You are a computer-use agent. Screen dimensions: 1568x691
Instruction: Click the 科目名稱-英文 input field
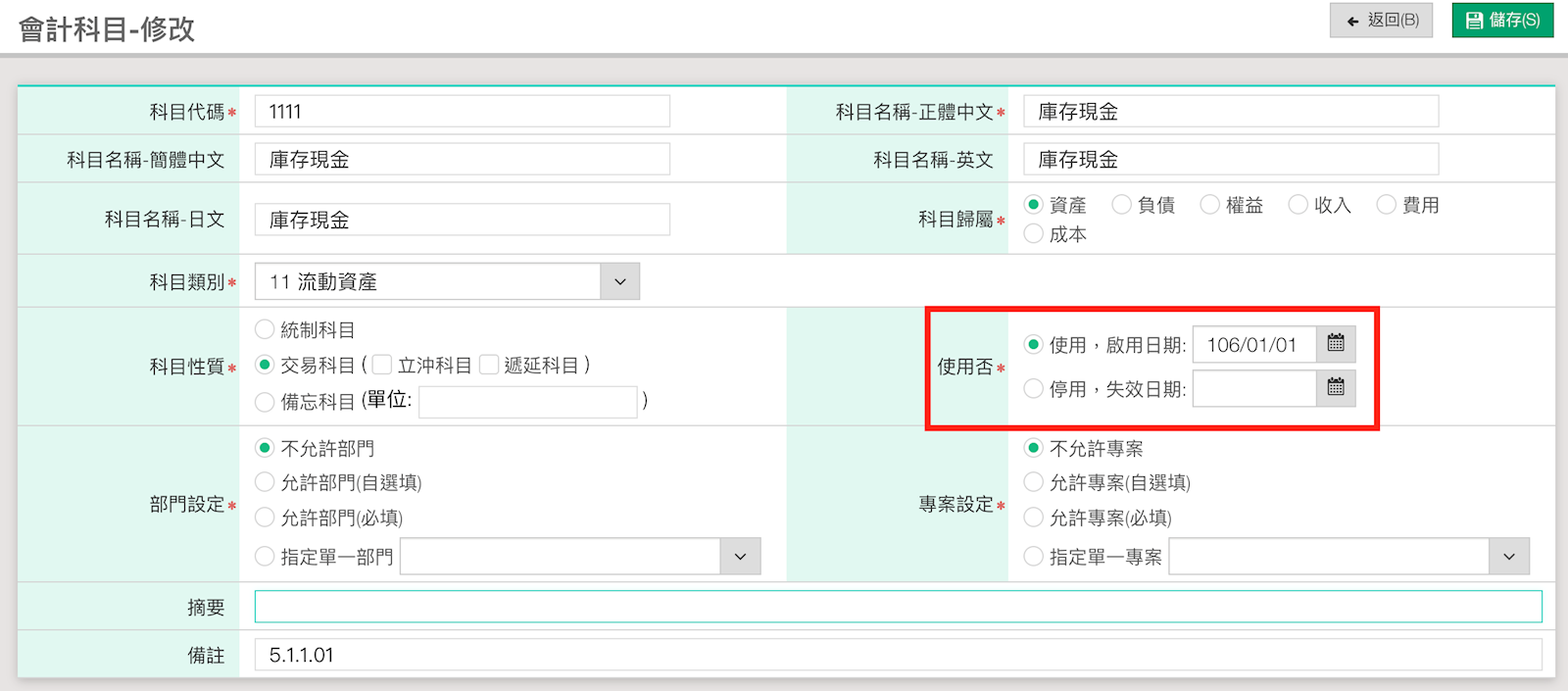point(1231,159)
